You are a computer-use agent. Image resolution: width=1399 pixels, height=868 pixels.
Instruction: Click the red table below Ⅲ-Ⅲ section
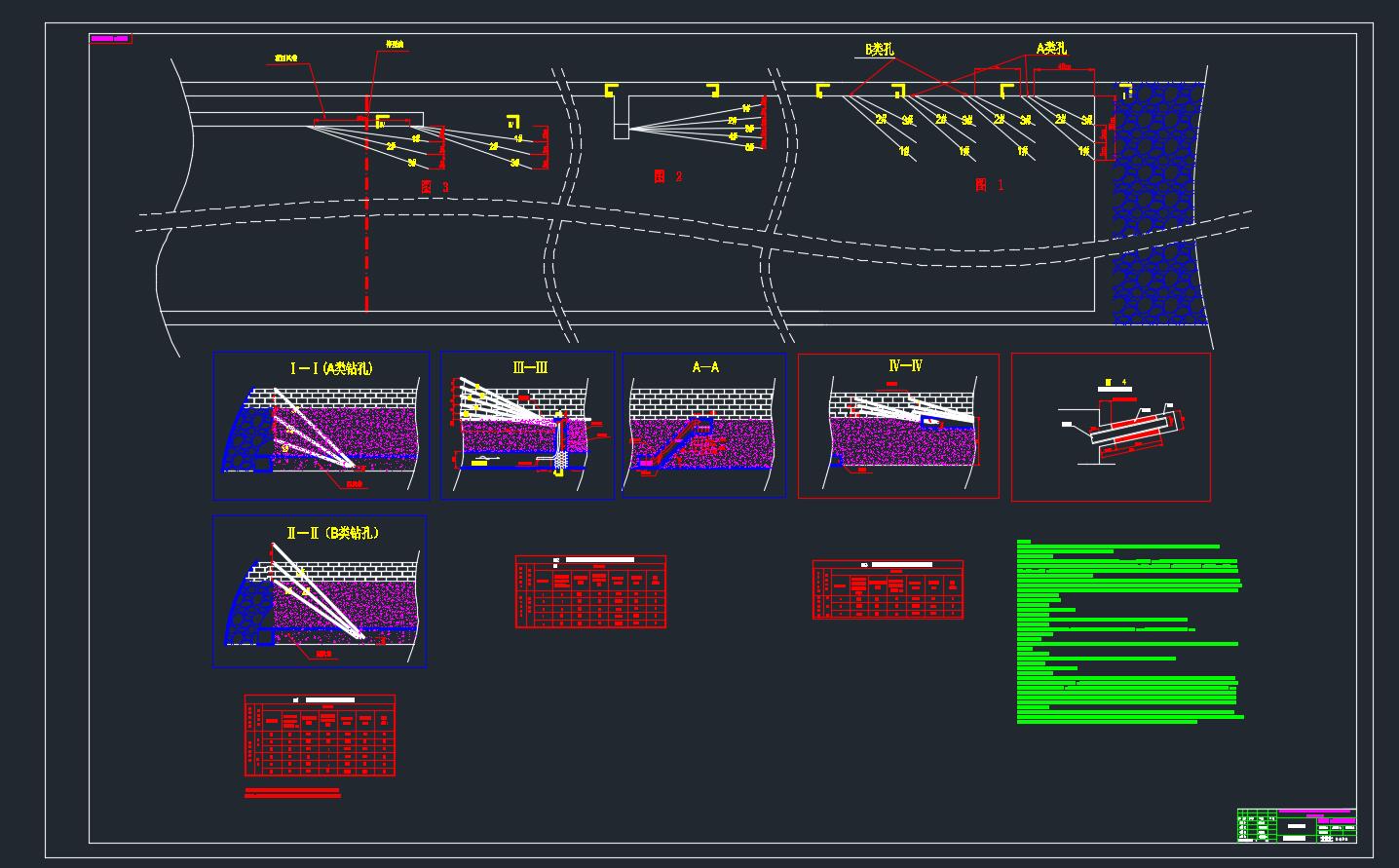pos(590,592)
